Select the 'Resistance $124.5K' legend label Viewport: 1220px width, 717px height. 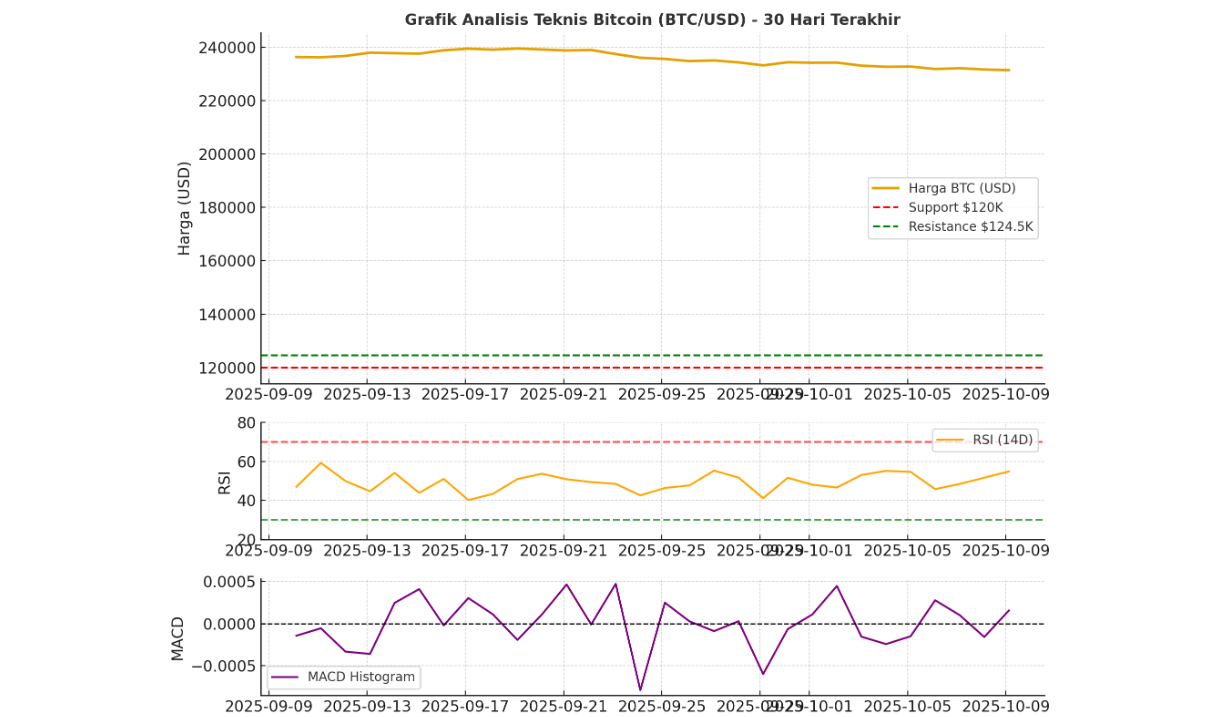[x=970, y=227]
